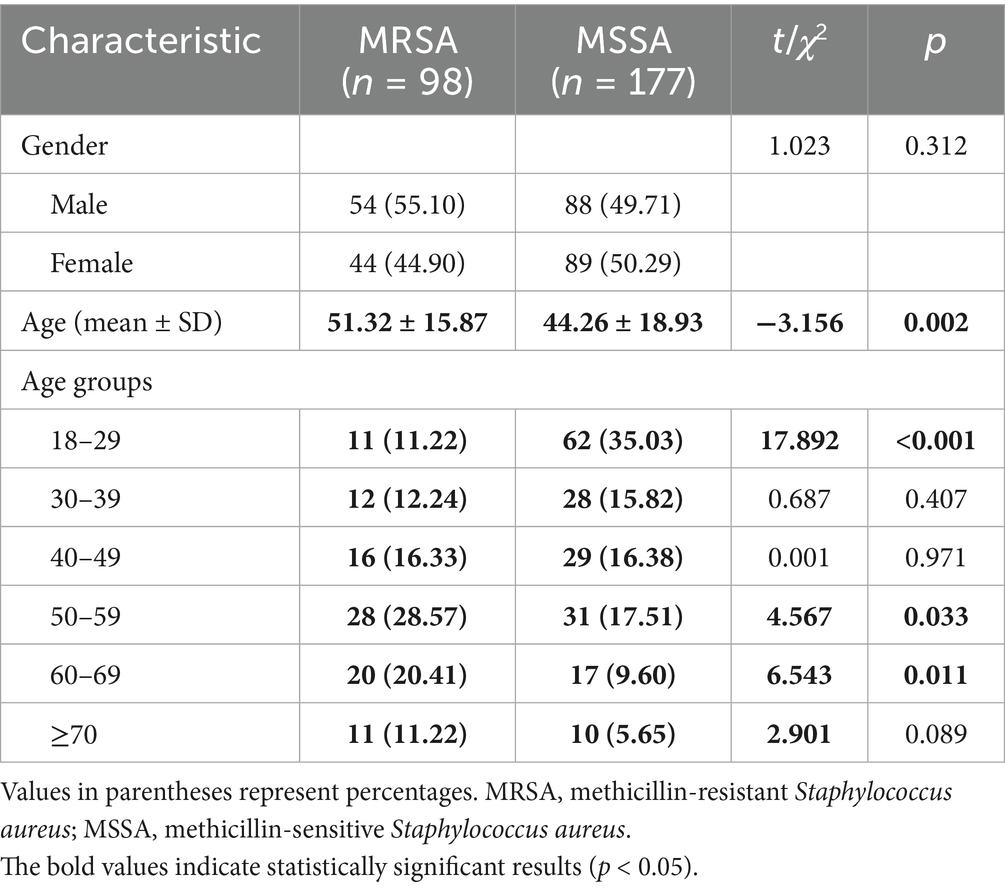Select the chi-square value 17.892

(x=799, y=441)
